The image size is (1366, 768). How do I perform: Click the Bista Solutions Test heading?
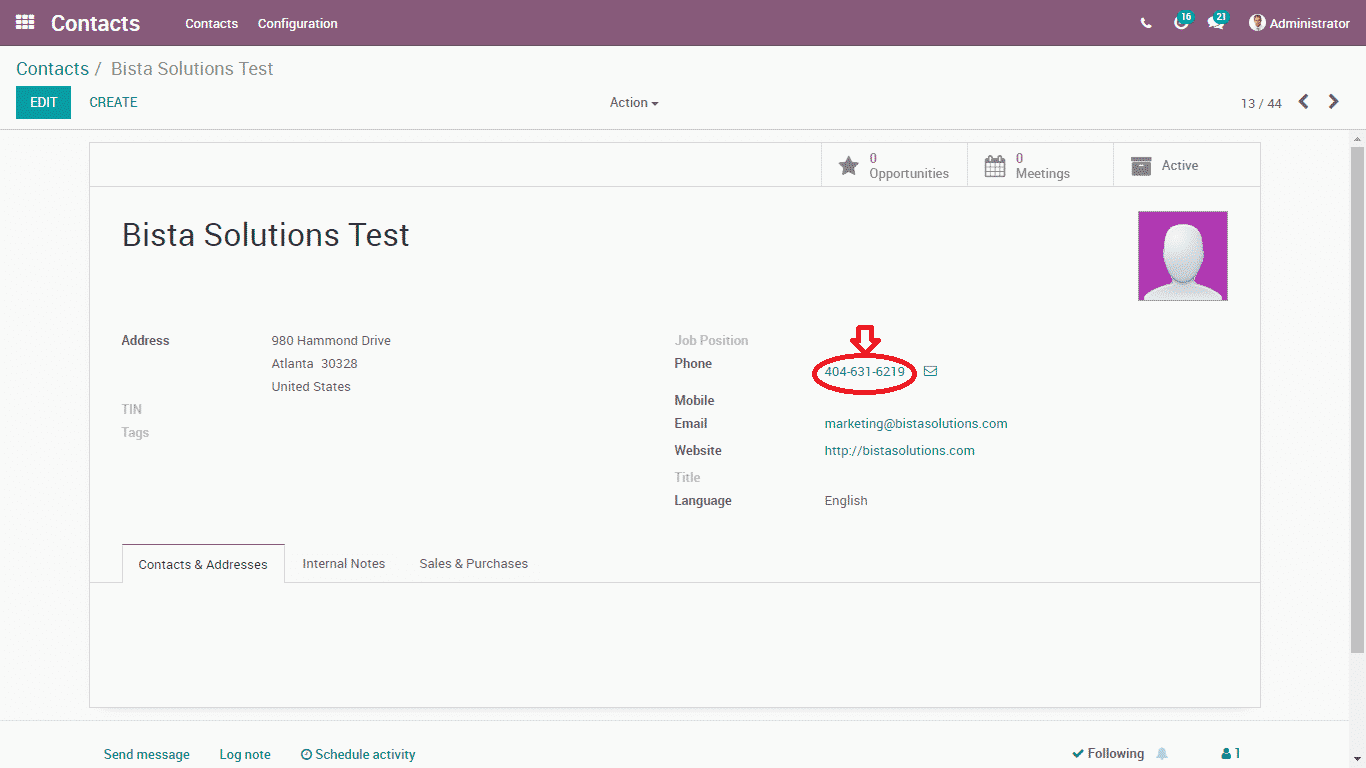point(266,235)
